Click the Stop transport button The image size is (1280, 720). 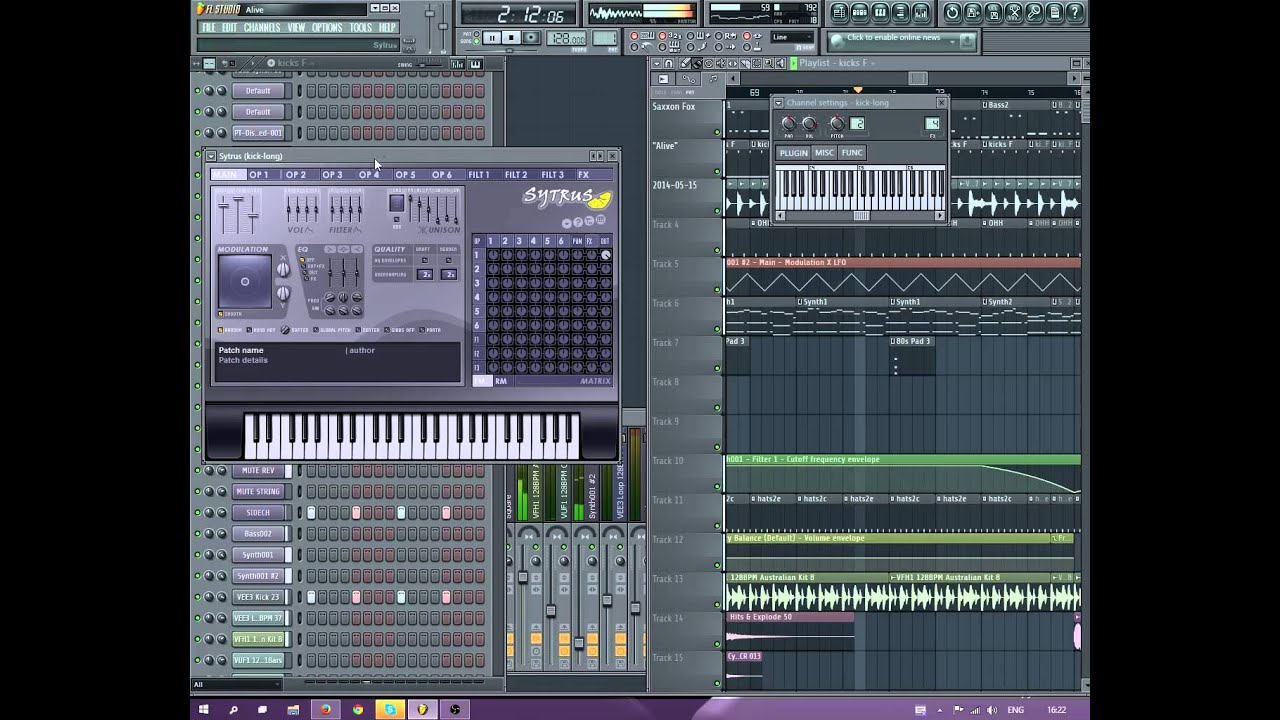(511, 38)
